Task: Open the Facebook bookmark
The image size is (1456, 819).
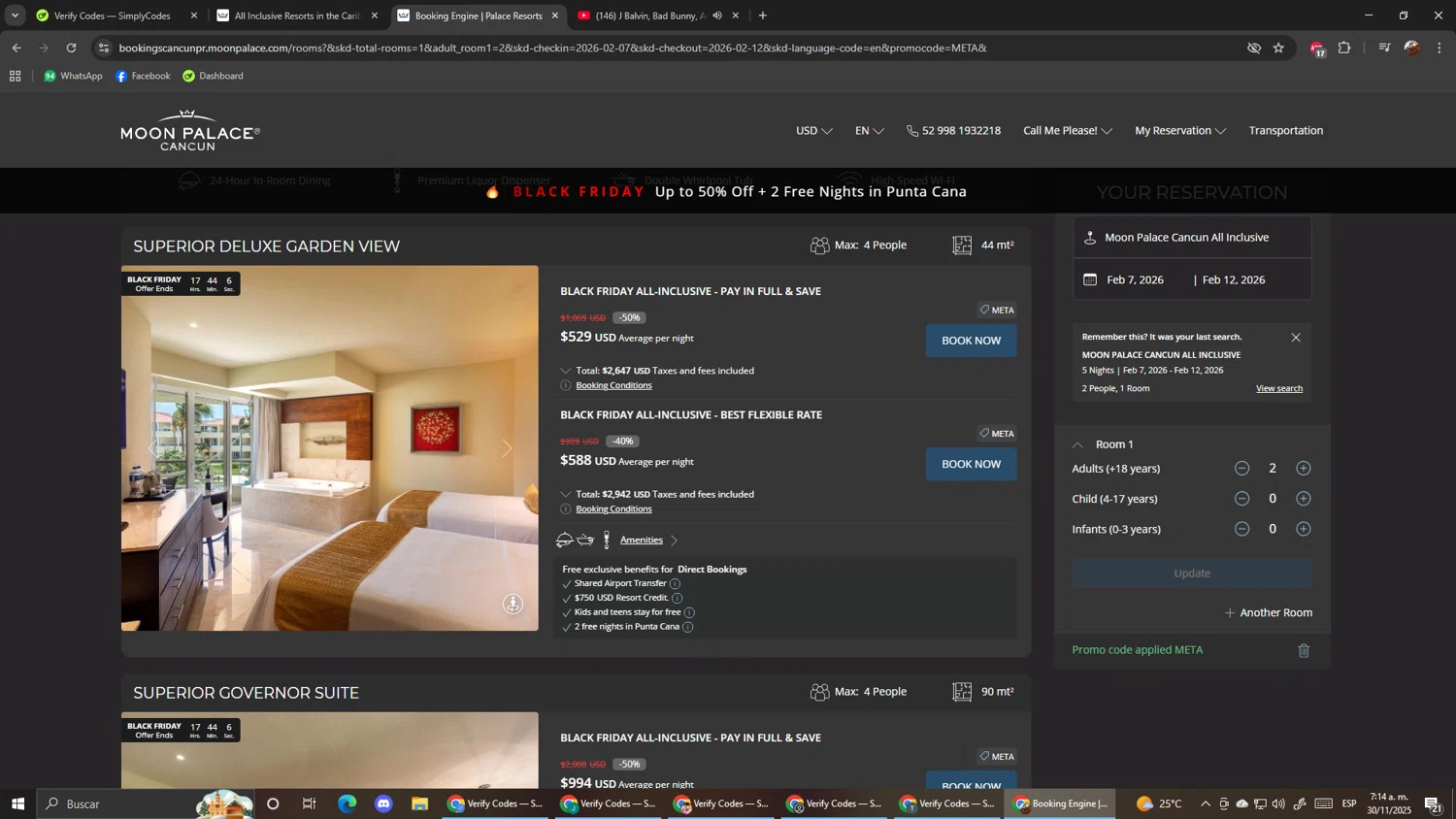Action: tap(143, 76)
